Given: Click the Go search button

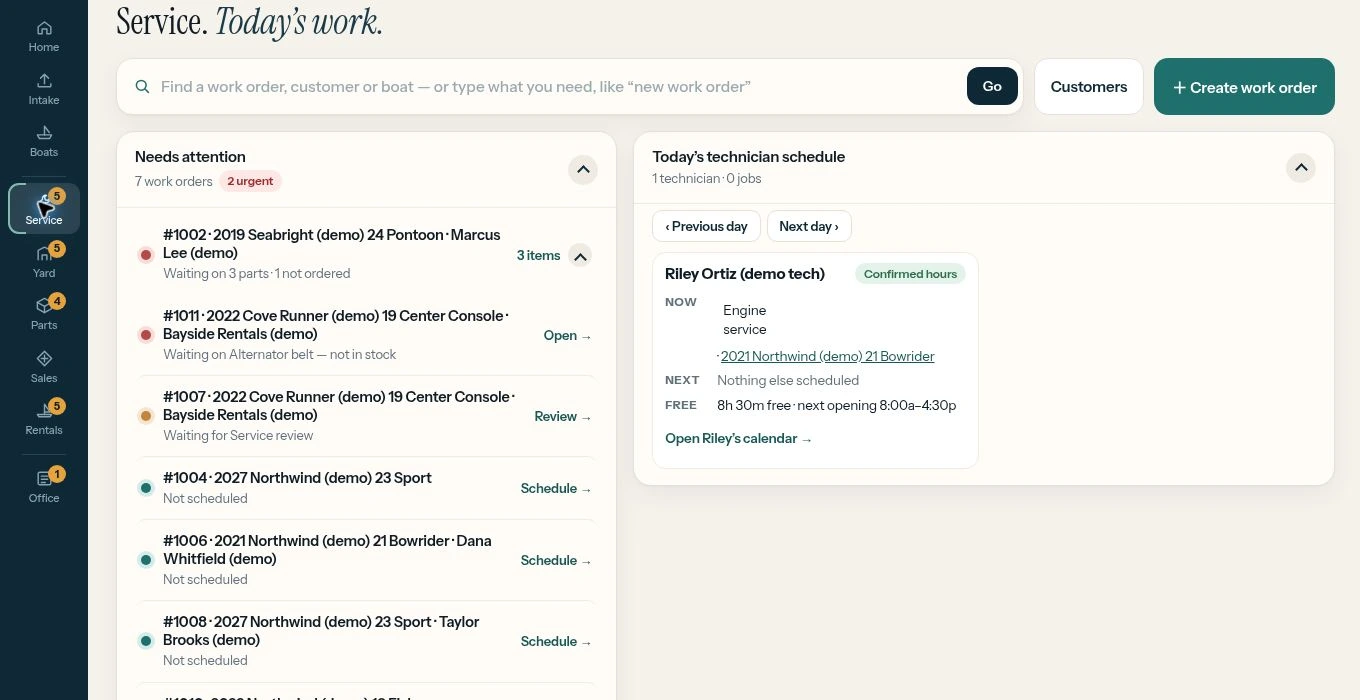Looking at the screenshot, I should (992, 87).
